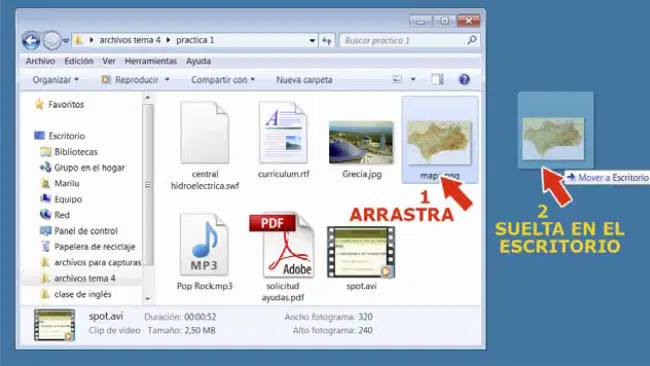Open Equipo in the sidebar

(61, 199)
